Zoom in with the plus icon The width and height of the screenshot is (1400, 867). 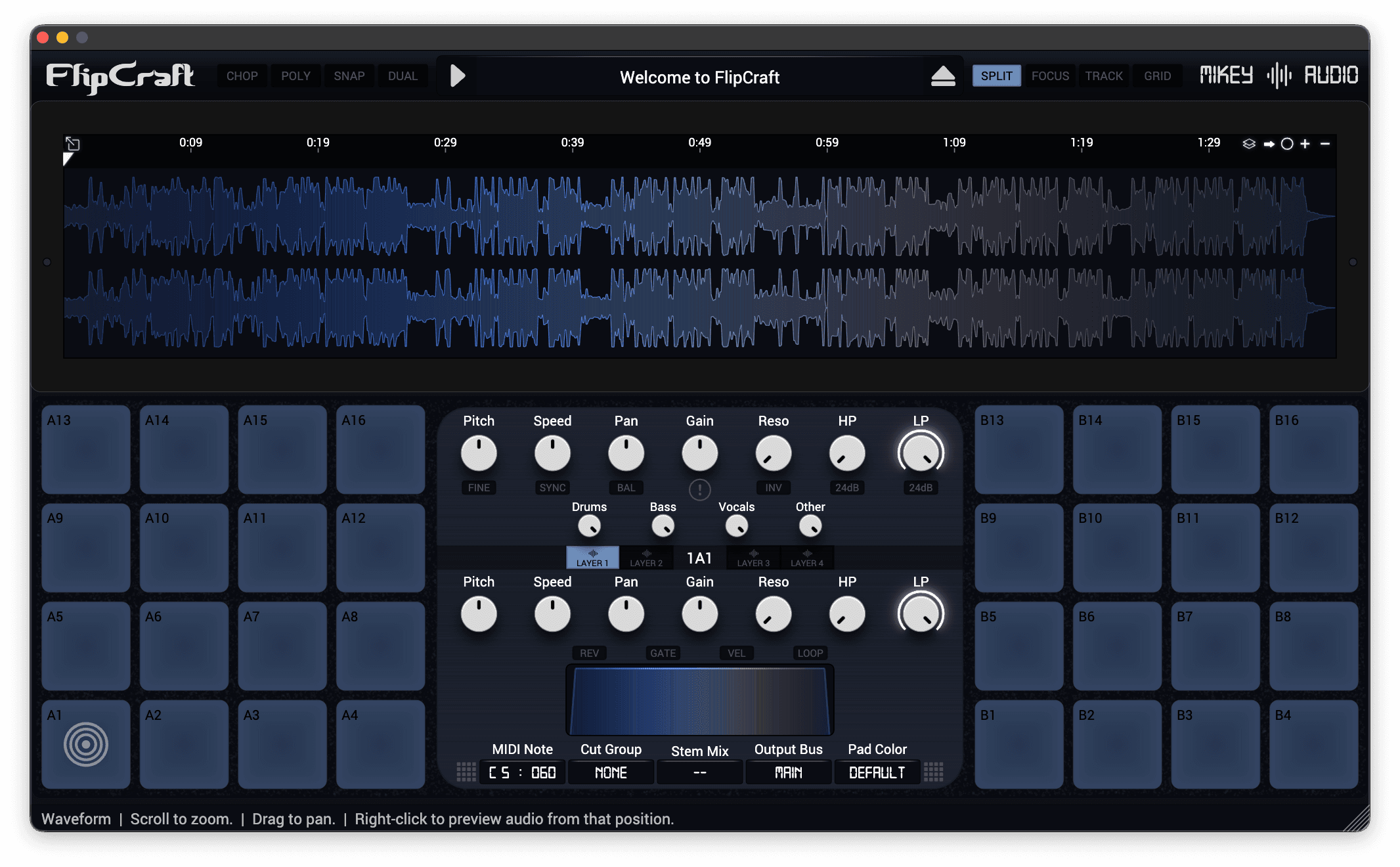1305,144
